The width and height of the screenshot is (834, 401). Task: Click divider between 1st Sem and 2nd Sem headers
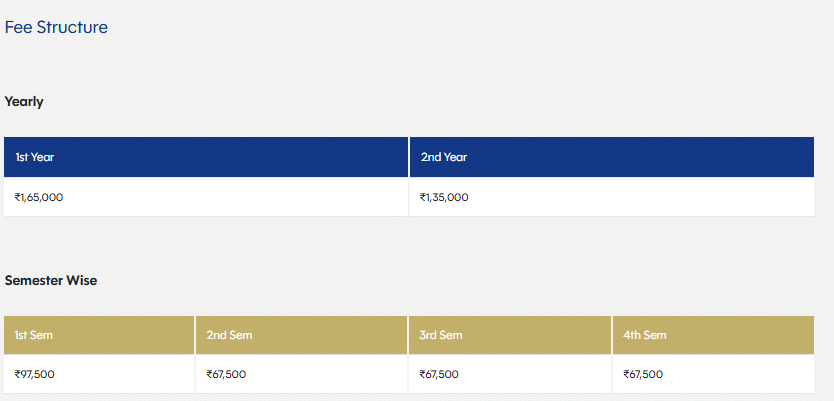tap(195, 335)
